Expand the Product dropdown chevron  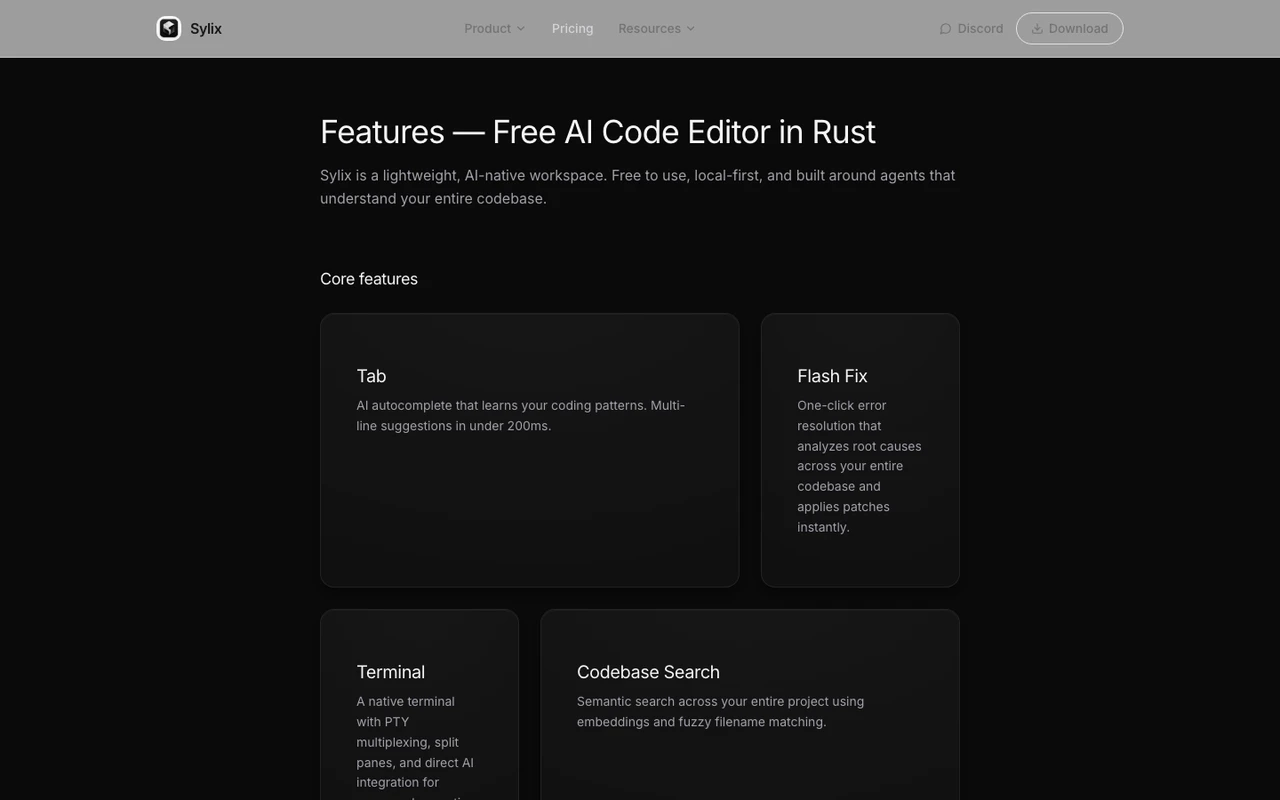click(x=521, y=29)
